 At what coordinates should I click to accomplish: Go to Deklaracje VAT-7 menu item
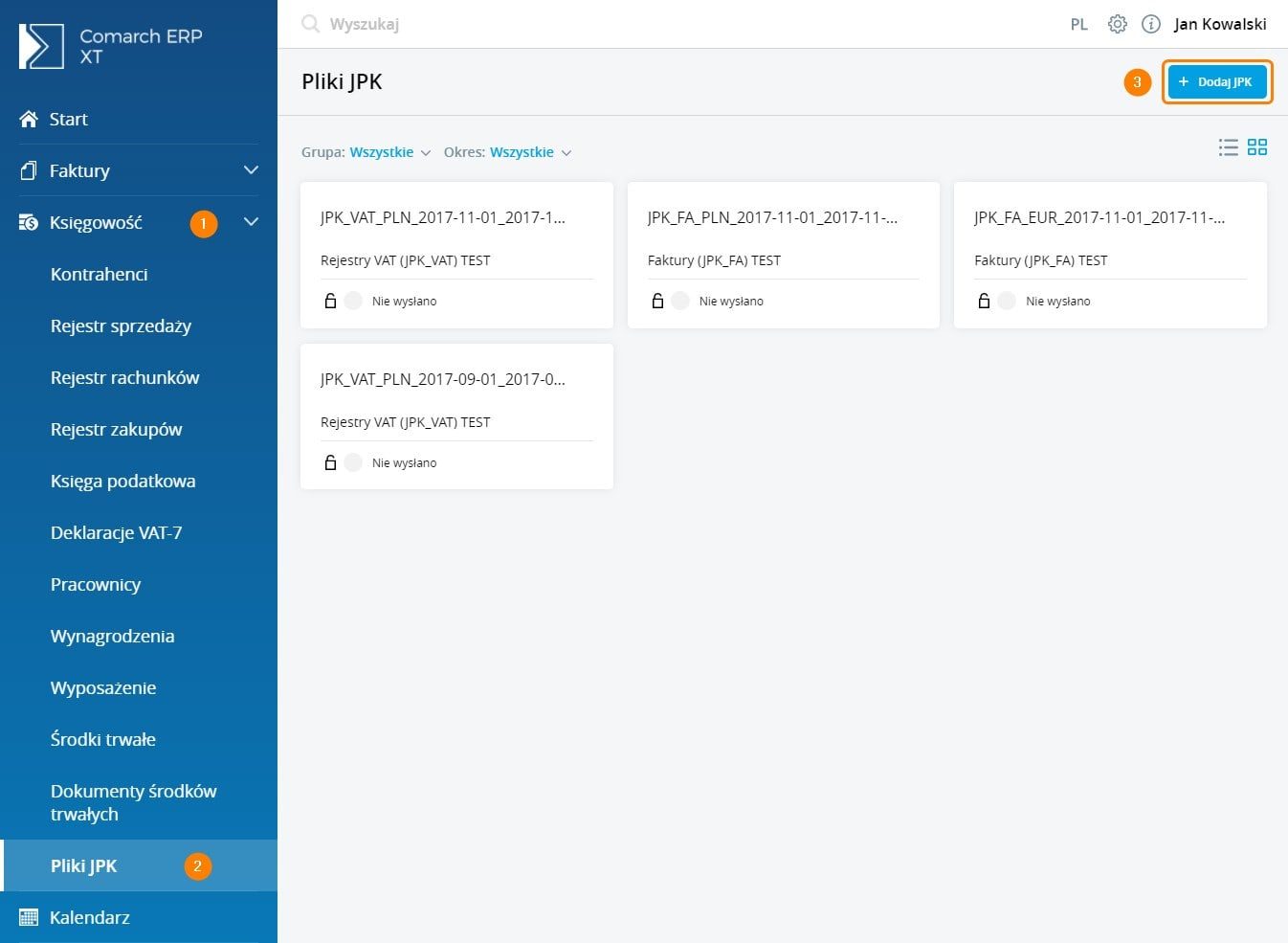coord(116,532)
